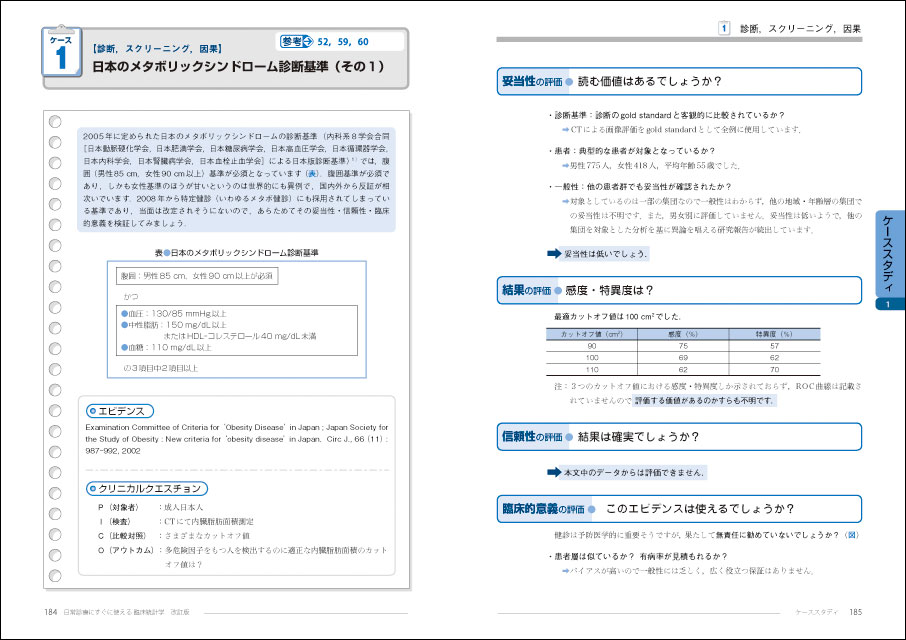This screenshot has height=640, width=906.
Task: Select the 妥当性の評価 section header
Action: [531, 81]
